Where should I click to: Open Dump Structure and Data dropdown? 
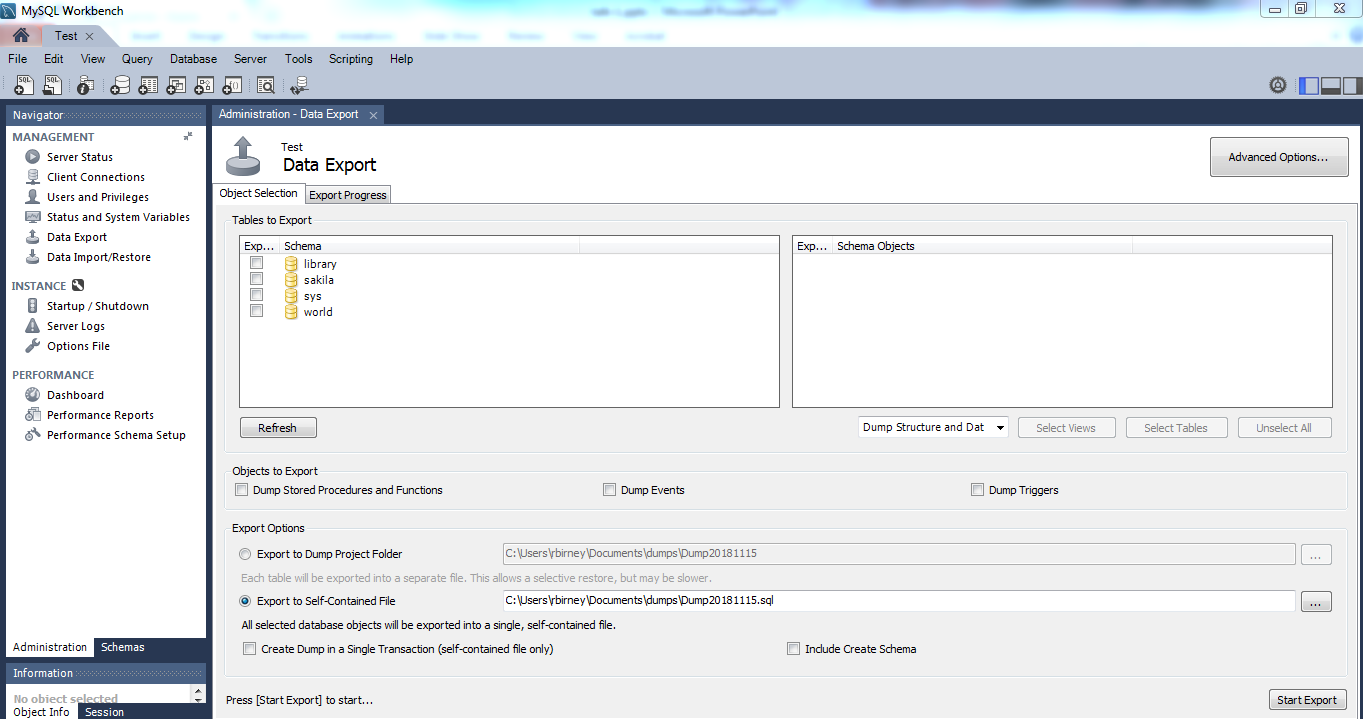(x=933, y=427)
